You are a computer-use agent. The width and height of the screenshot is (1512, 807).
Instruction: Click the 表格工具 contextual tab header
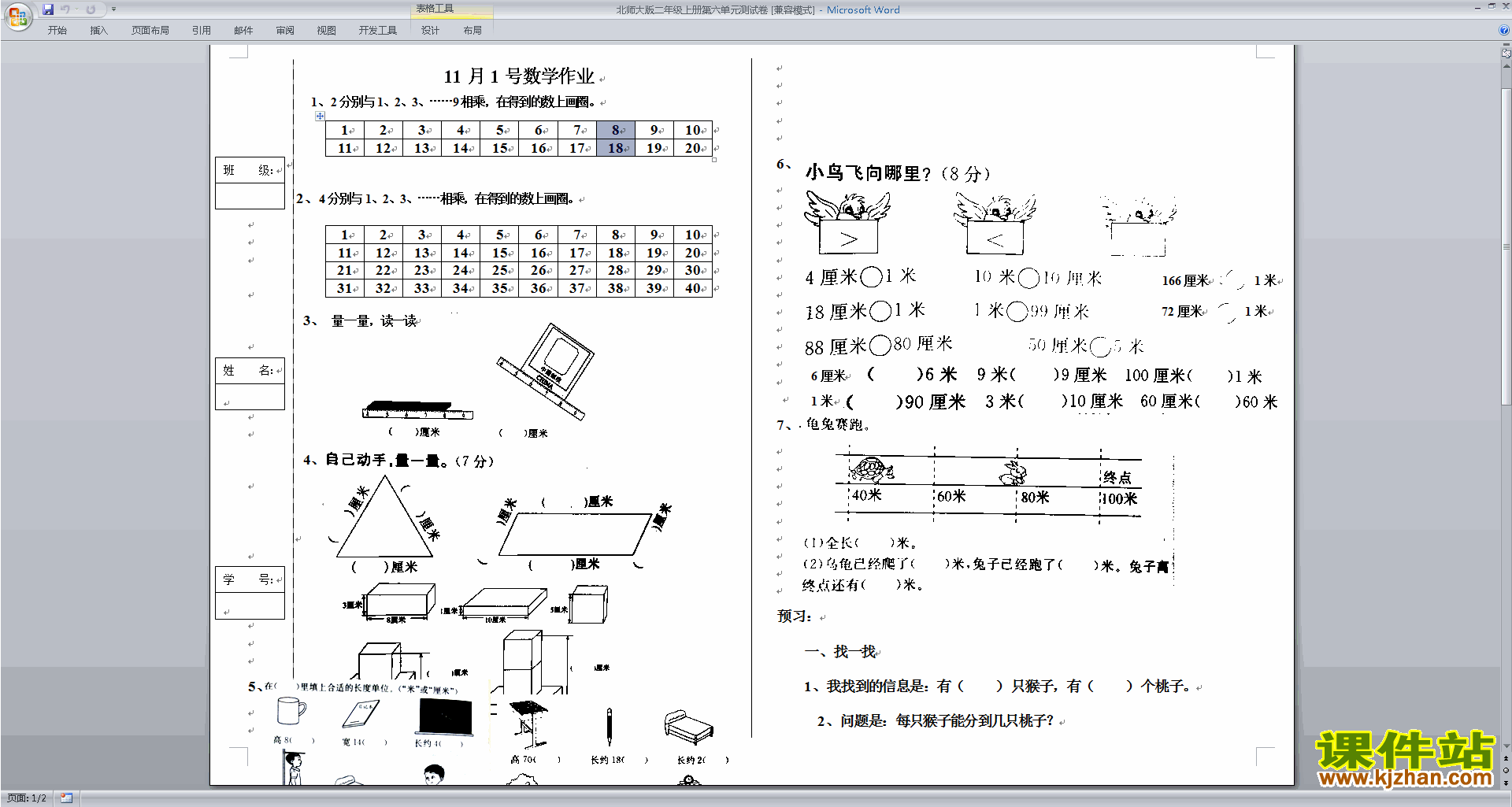click(451, 9)
